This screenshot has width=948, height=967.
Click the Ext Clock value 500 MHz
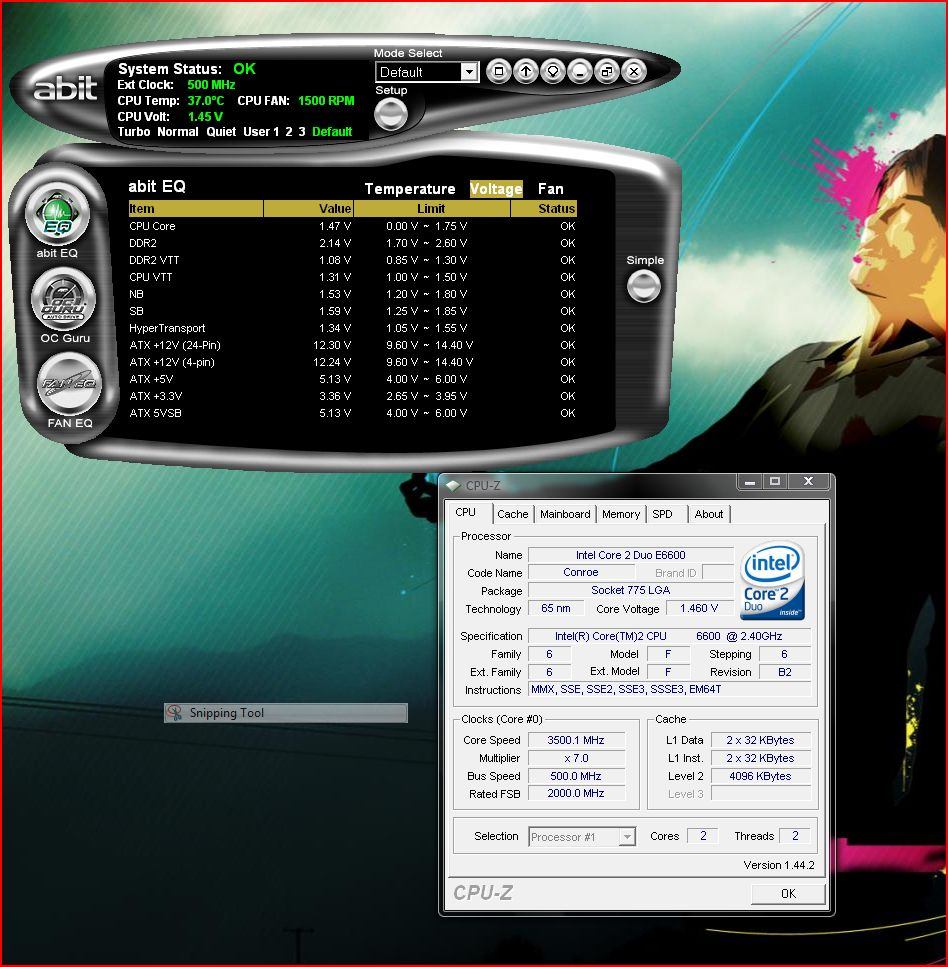click(211, 84)
